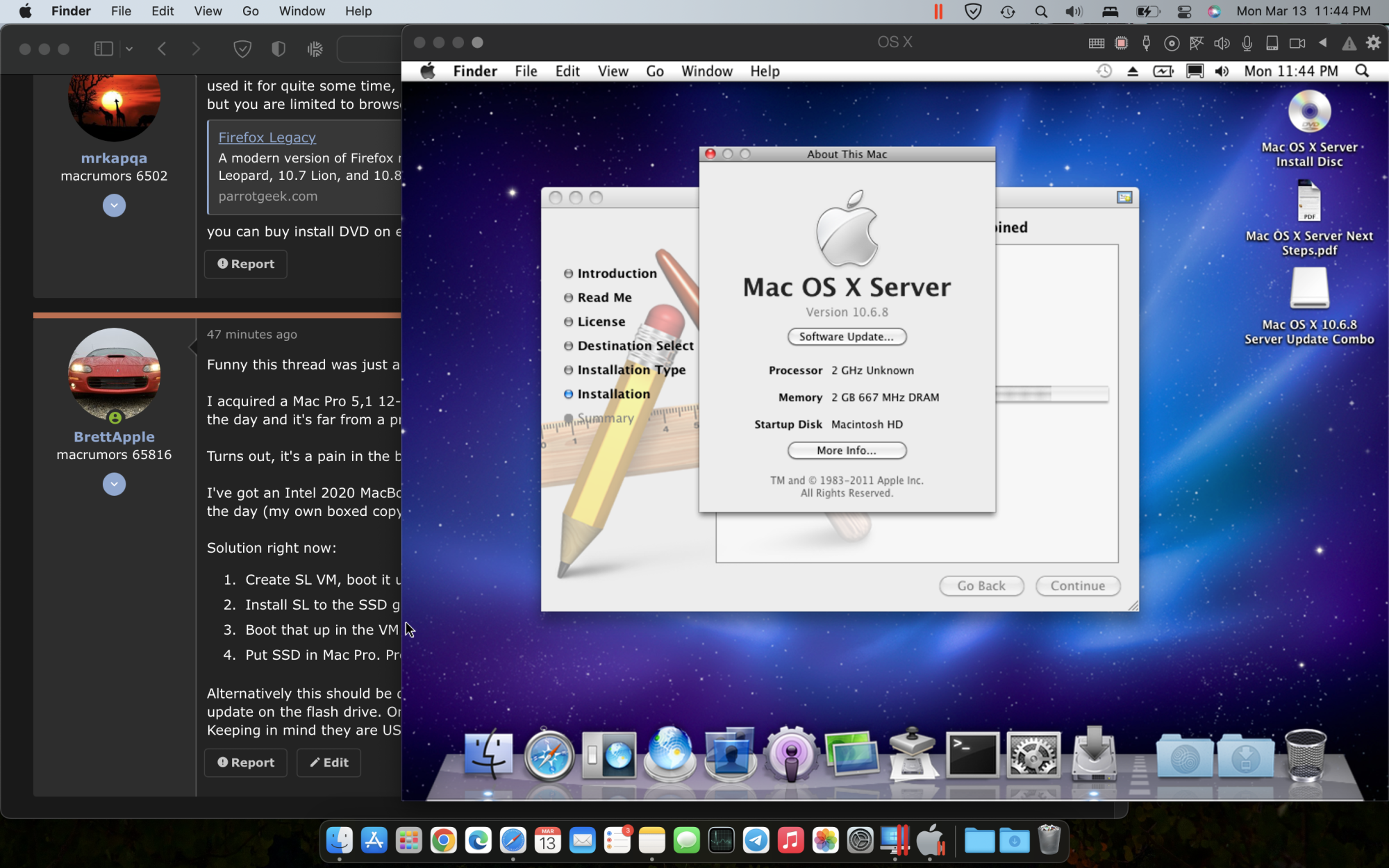The width and height of the screenshot is (1389, 868).
Task: Open mrkapqa user profile link
Action: pos(114,158)
